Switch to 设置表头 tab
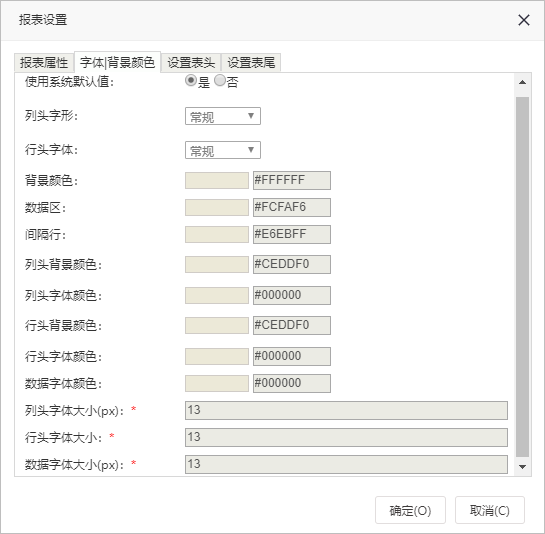 (191, 63)
